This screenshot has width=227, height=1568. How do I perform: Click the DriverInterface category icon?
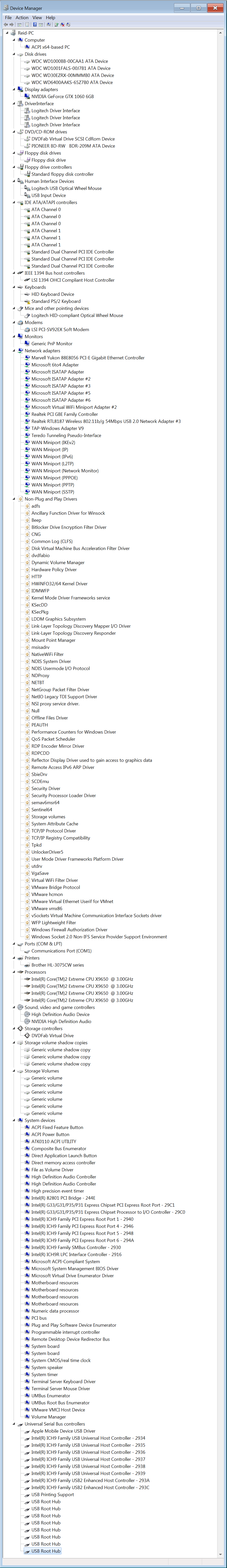coord(20,103)
